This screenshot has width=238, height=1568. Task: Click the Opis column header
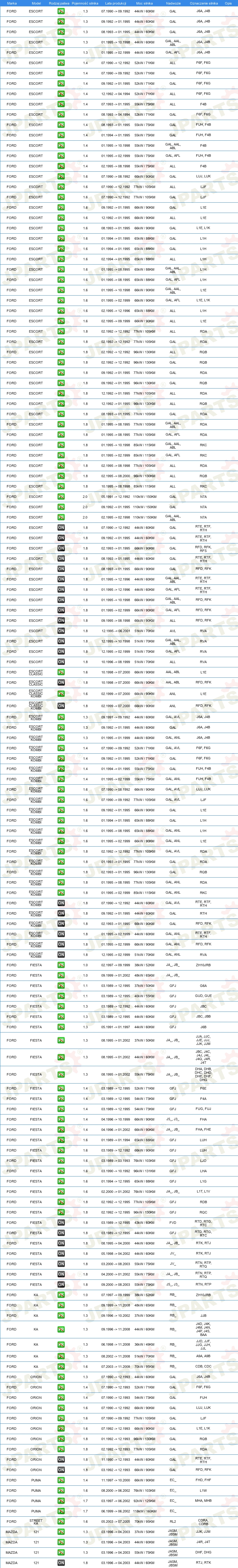(228, 3)
